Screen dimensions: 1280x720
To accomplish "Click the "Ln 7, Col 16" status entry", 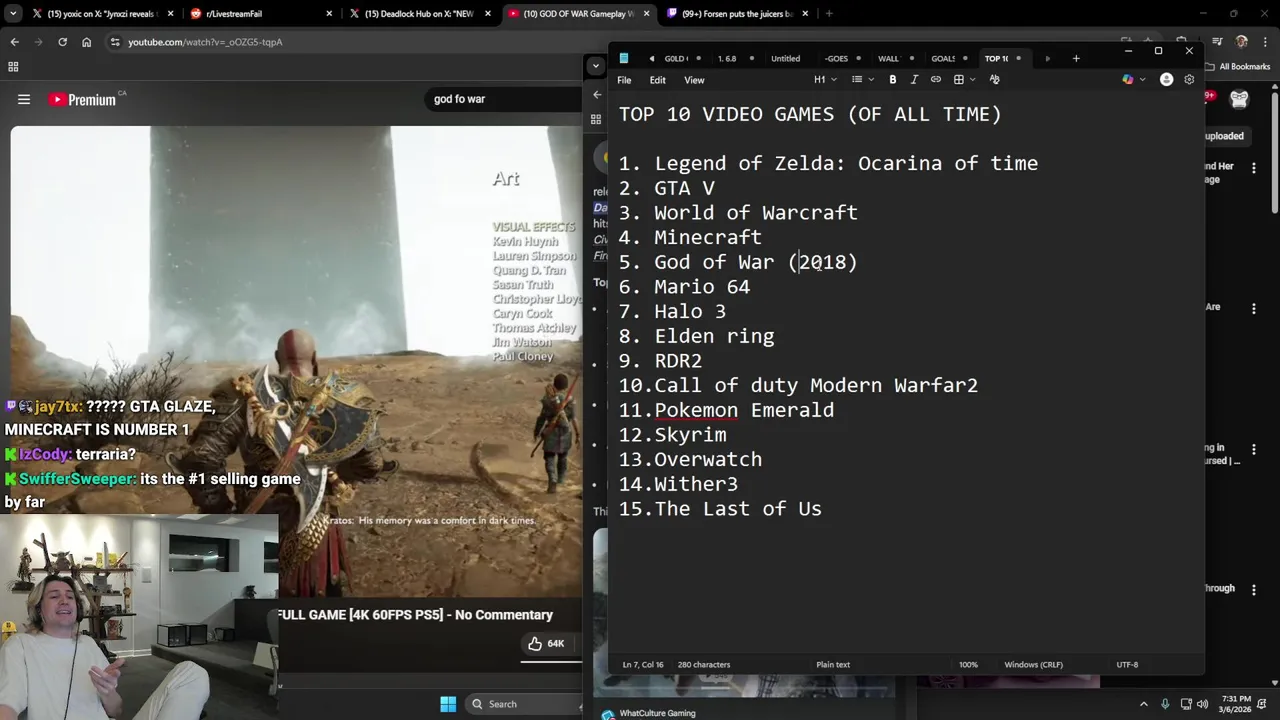I will tap(642, 665).
